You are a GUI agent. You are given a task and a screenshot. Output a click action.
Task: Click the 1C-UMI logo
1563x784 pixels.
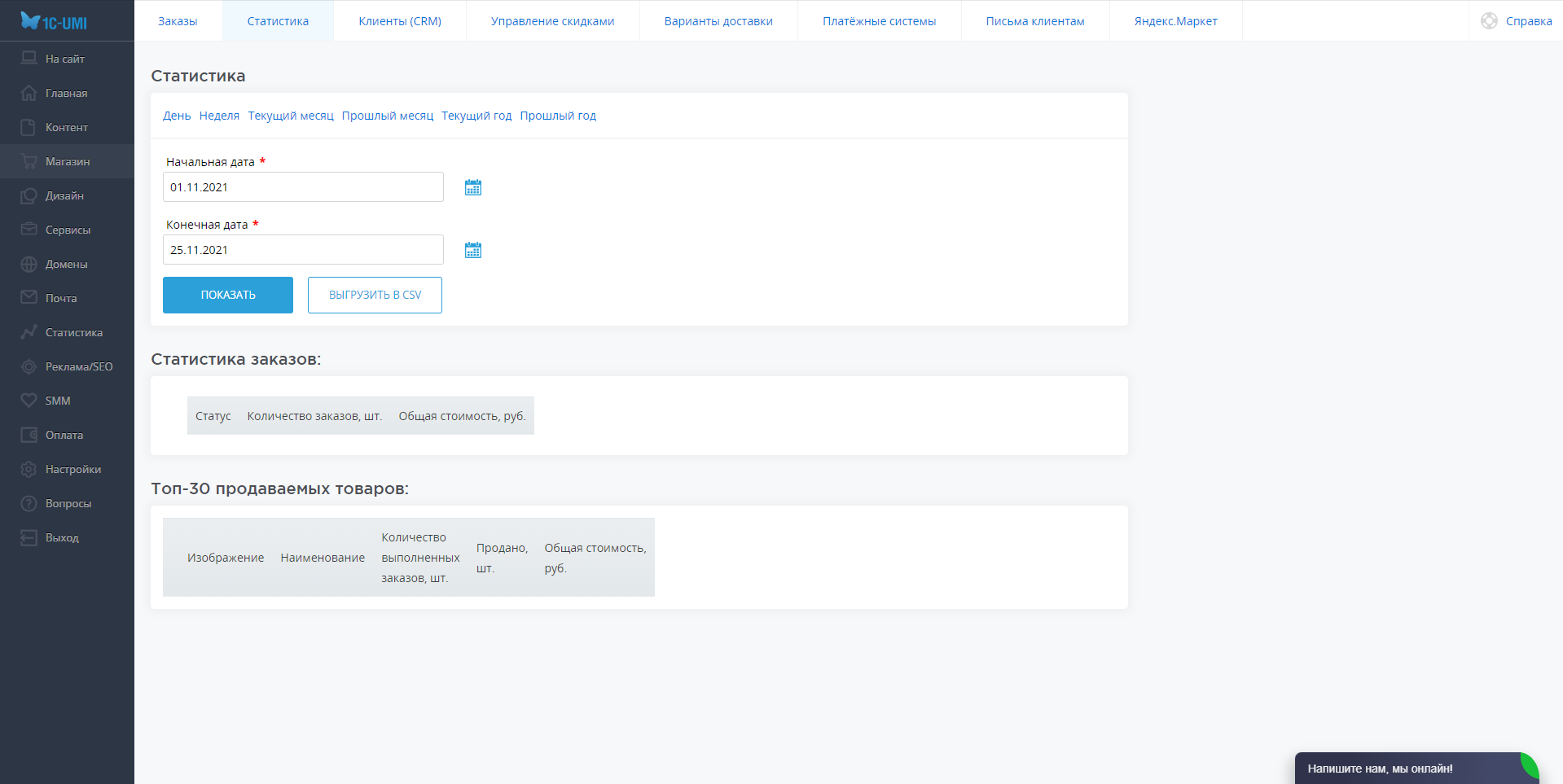(x=54, y=21)
